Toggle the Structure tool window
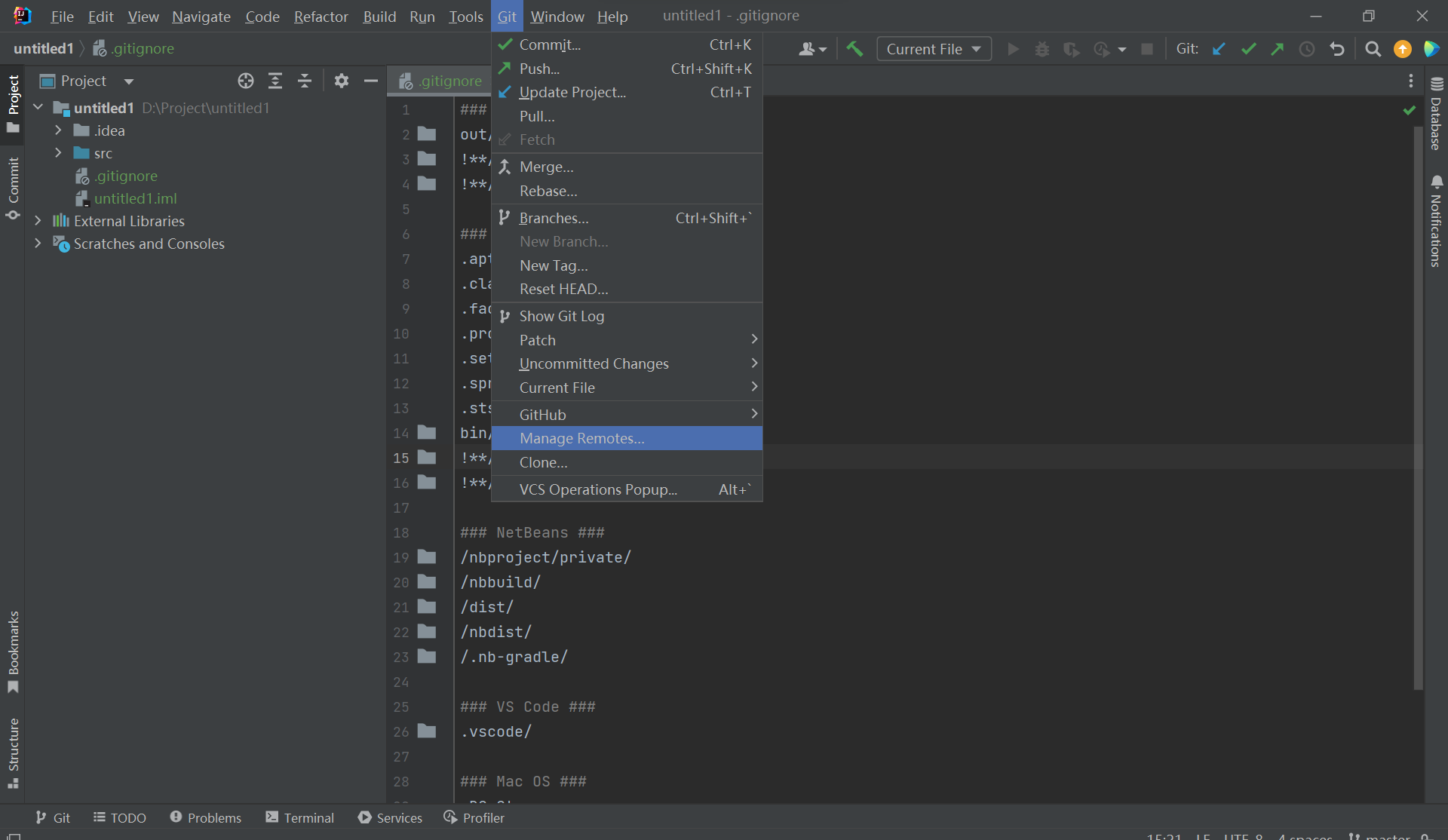 [x=13, y=751]
